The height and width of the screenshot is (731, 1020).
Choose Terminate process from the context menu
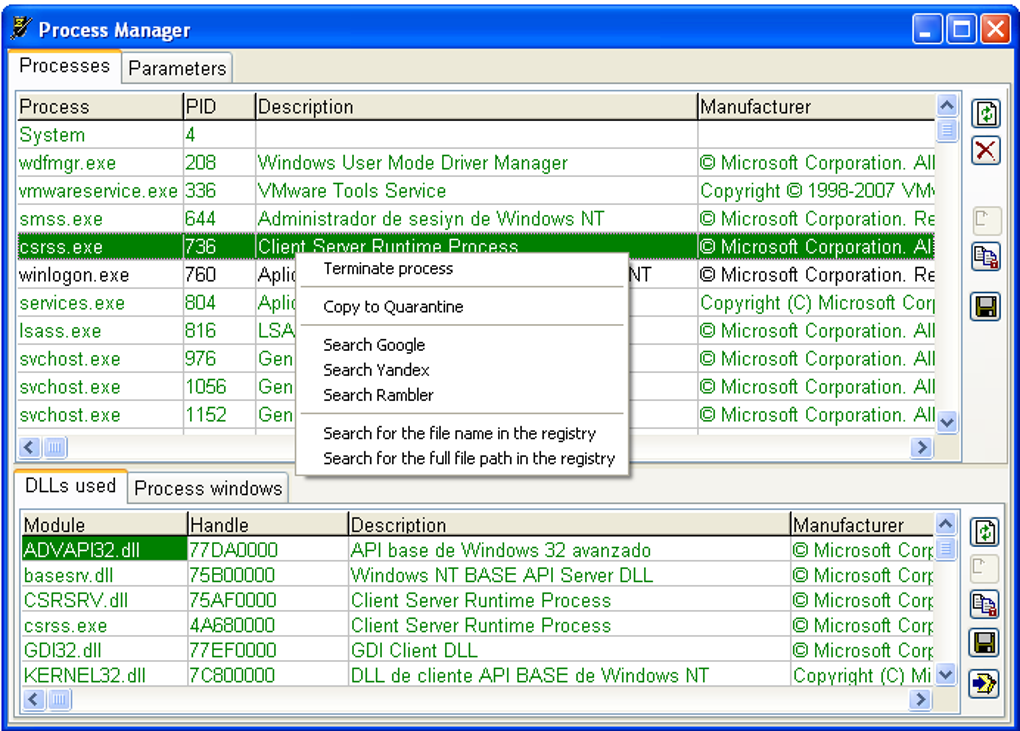(388, 269)
